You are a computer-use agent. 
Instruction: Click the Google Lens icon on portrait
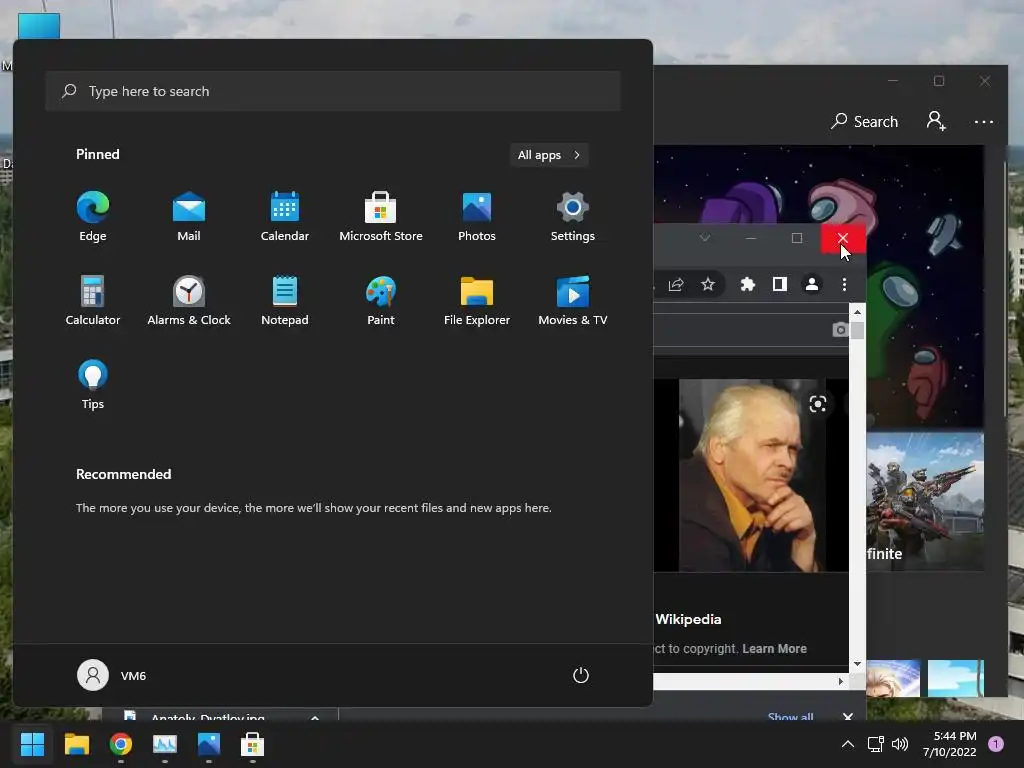[818, 404]
